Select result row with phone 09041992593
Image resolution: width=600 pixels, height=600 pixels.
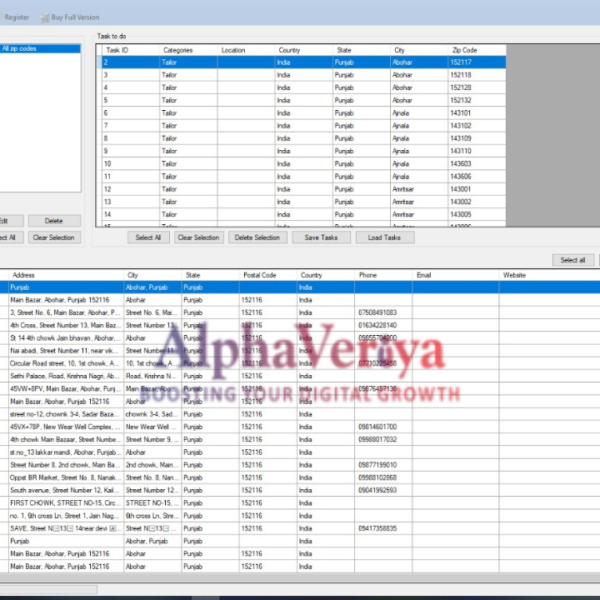coord(300,490)
